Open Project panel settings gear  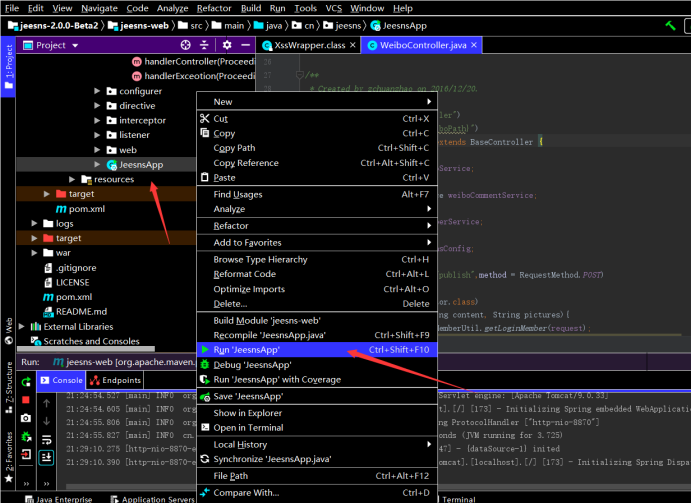click(x=227, y=45)
